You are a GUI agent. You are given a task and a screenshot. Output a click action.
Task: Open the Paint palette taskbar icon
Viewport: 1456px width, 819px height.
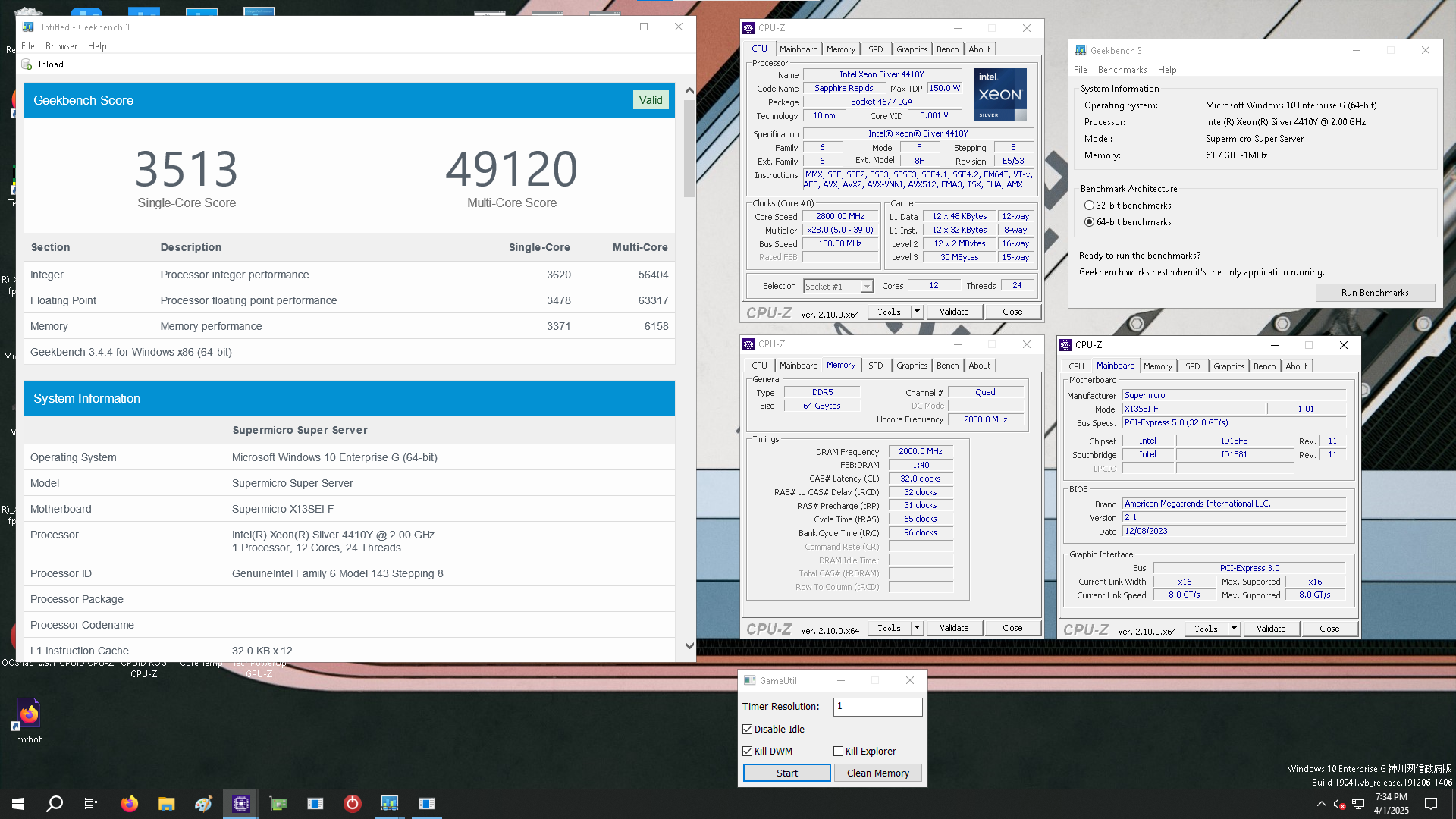click(203, 804)
